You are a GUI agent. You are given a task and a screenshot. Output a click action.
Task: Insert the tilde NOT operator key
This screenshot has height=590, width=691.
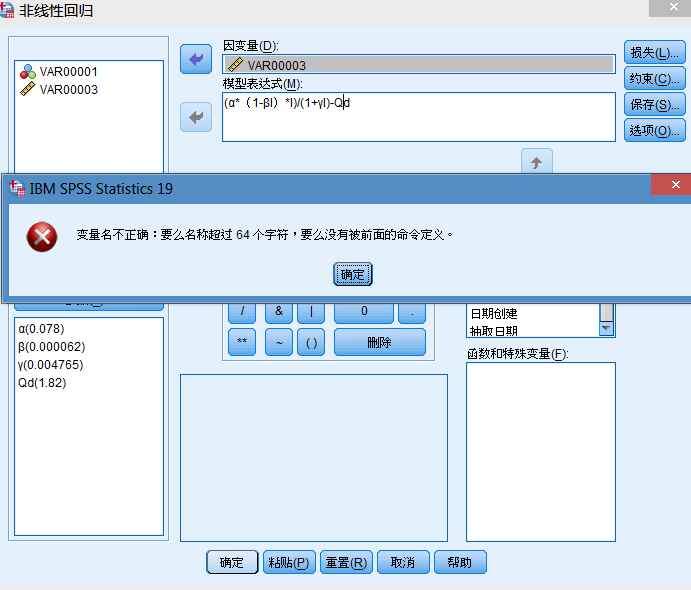tap(279, 342)
